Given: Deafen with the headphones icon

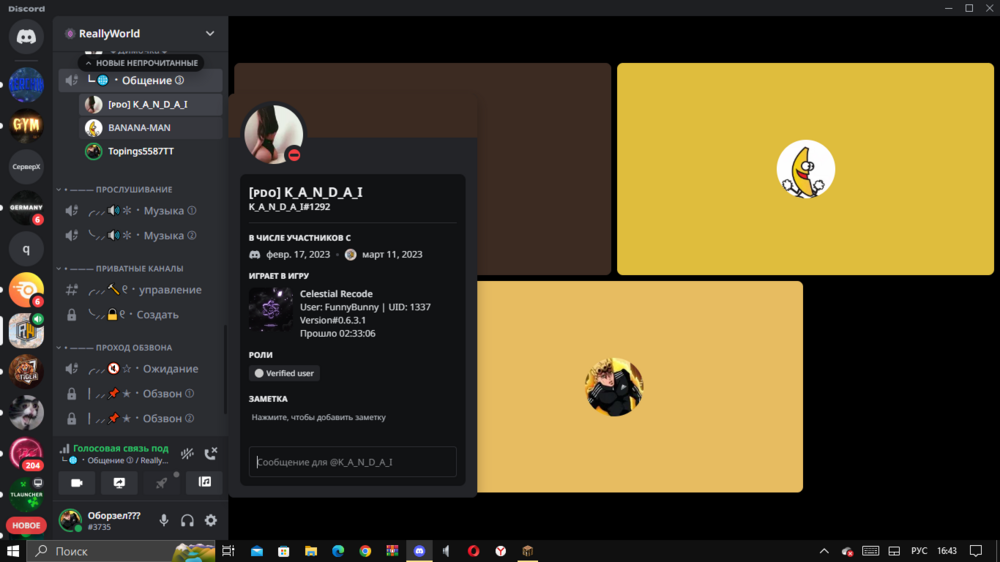Looking at the screenshot, I should pyautogui.click(x=187, y=521).
